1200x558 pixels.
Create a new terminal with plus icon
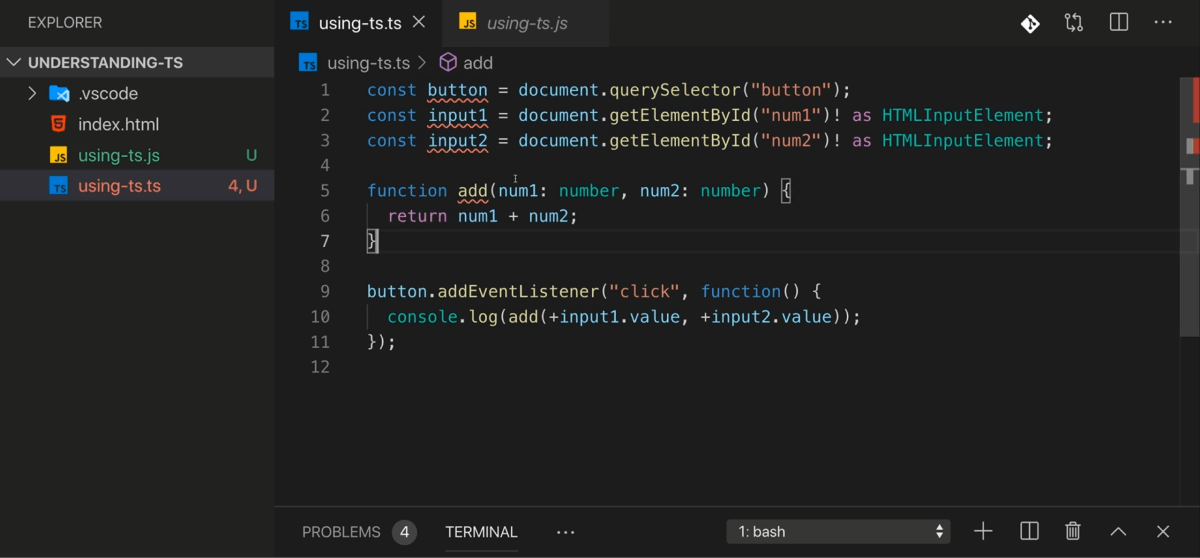[983, 531]
